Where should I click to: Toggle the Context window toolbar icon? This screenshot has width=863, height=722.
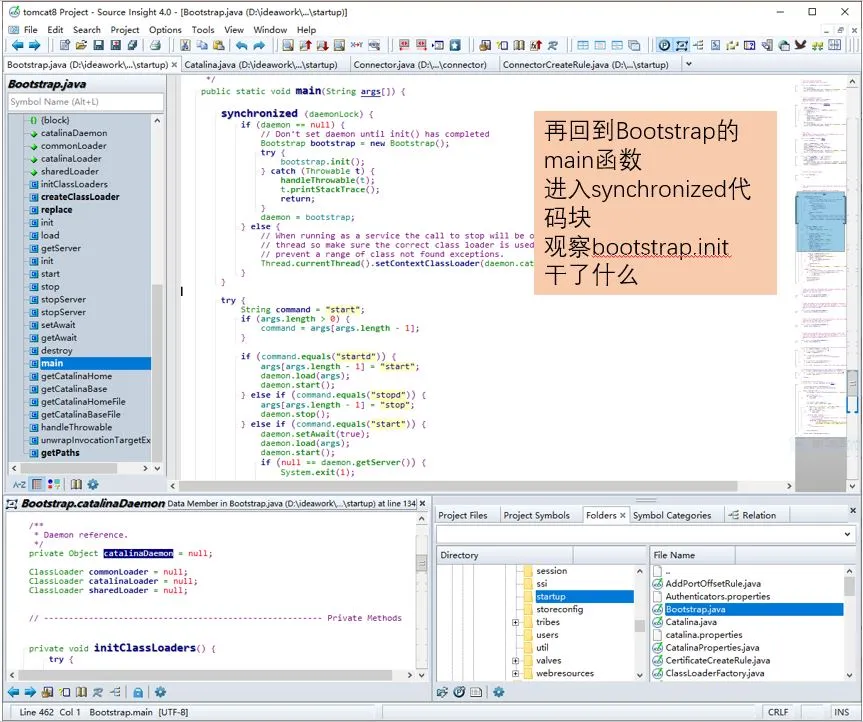pos(682,45)
